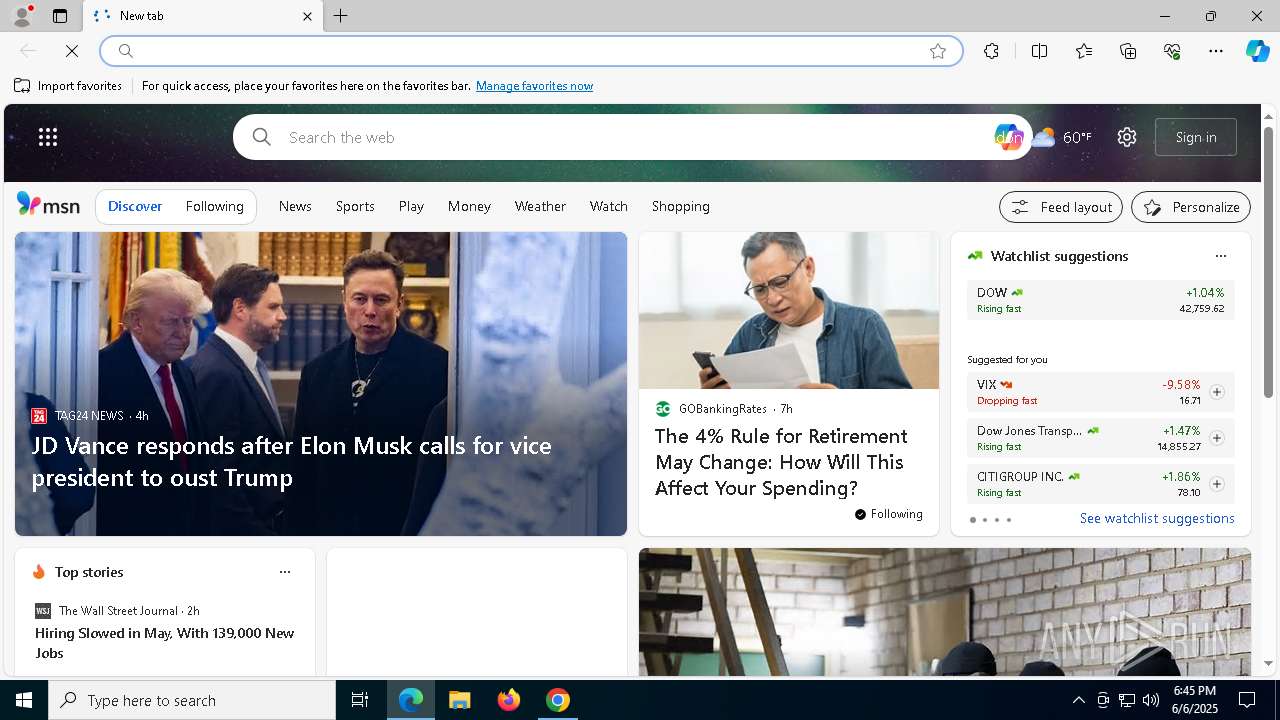Open the Extensions puzzle icon
The image size is (1280, 720).
coord(991,51)
